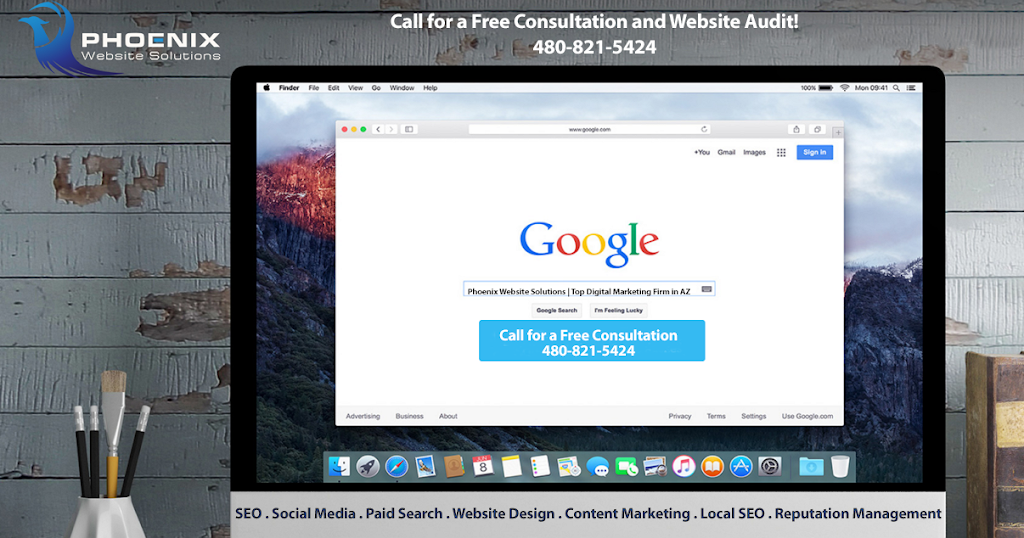The image size is (1024, 538).
Task: Launch Safari compass icon in dock
Action: tap(396, 466)
